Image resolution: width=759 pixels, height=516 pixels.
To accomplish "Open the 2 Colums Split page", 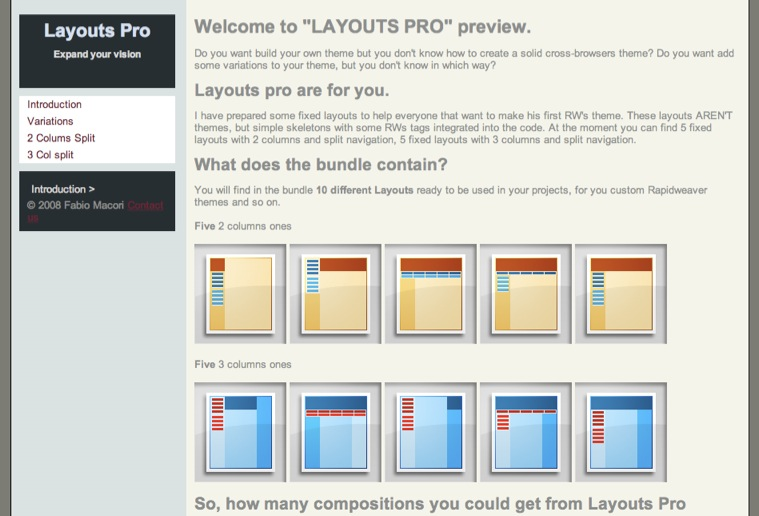I will (61, 138).
